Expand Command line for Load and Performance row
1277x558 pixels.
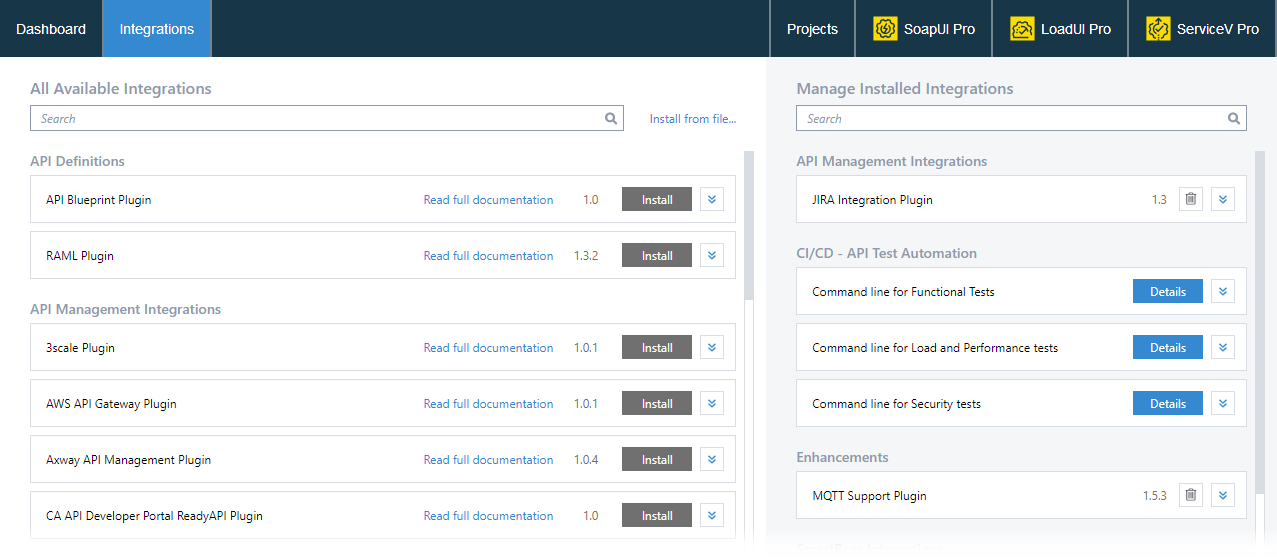1222,347
